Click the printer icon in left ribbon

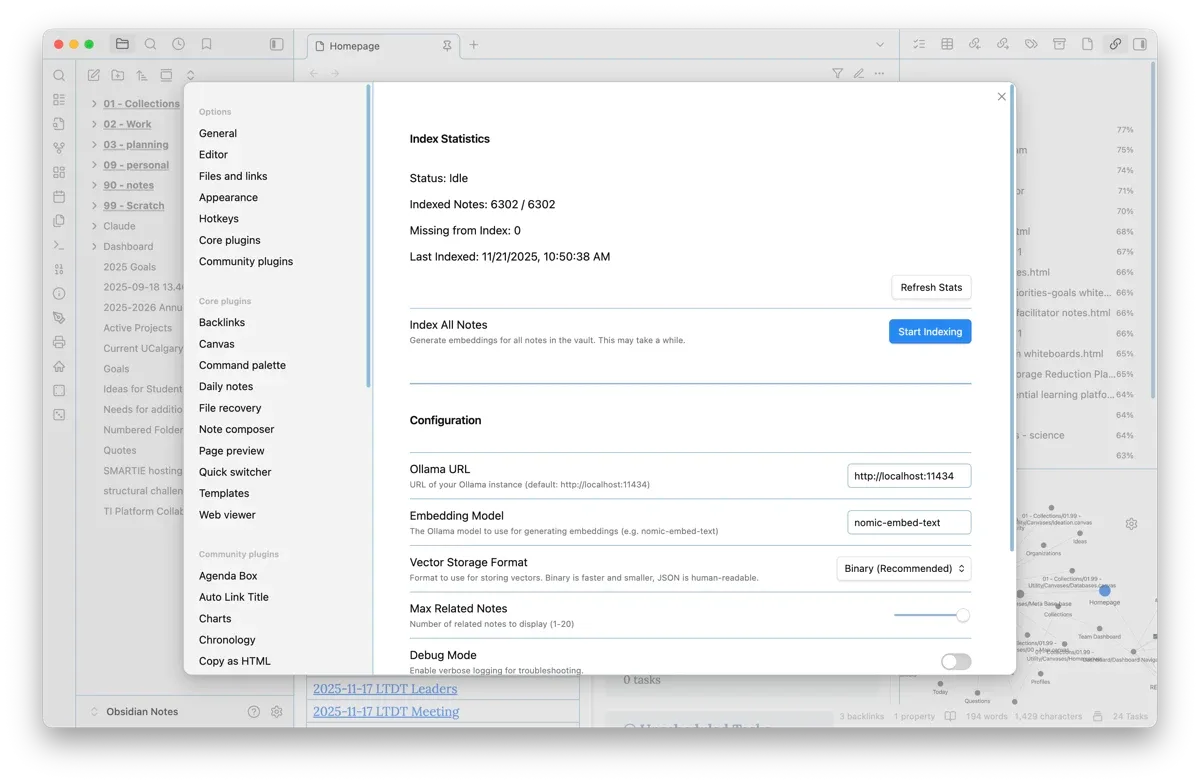59,342
